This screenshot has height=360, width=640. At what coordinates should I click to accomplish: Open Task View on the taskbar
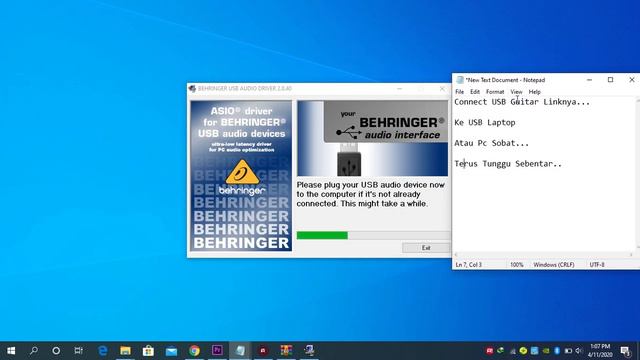(x=78, y=351)
